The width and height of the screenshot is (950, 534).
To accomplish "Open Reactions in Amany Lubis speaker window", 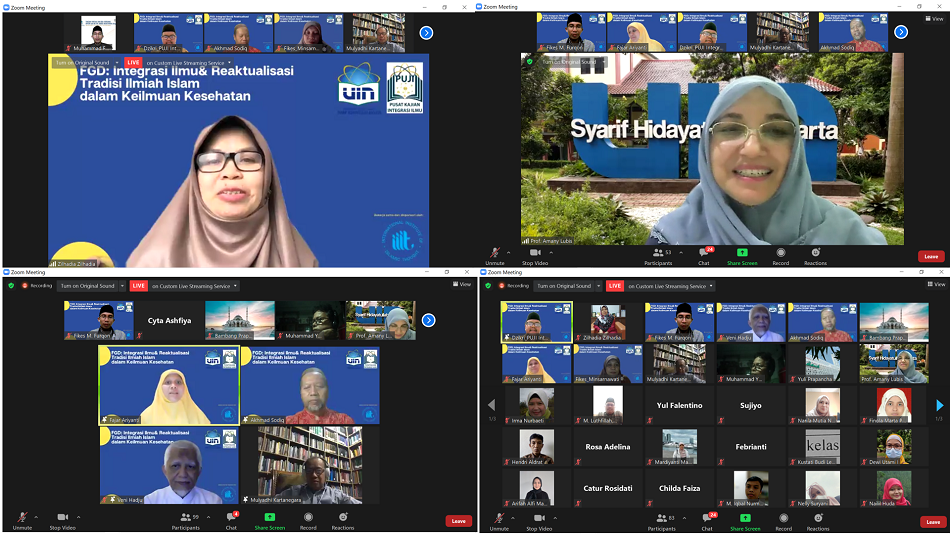I will 815,256.
